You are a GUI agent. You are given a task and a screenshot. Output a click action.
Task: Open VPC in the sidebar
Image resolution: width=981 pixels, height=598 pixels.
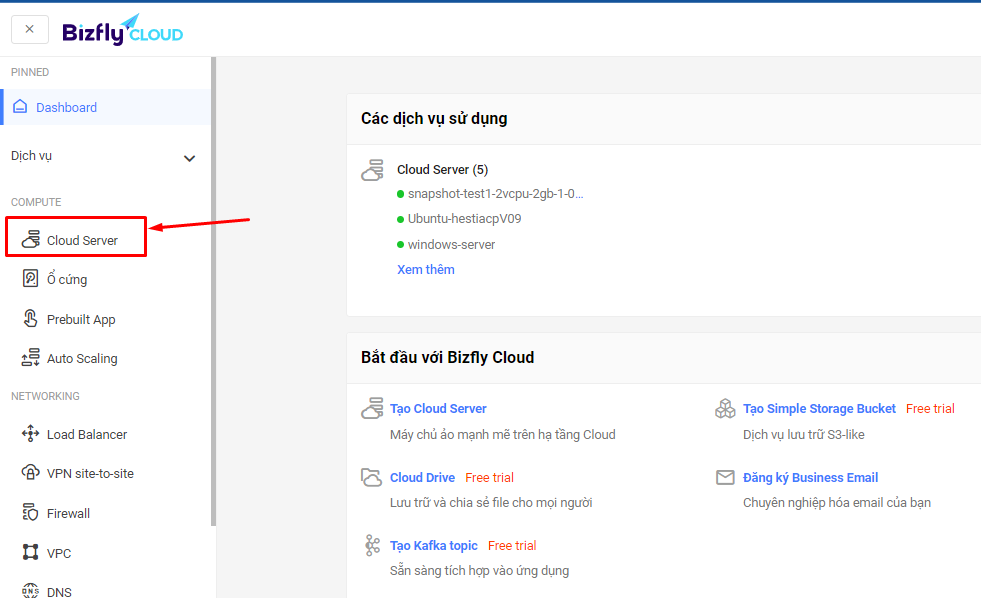click(59, 554)
